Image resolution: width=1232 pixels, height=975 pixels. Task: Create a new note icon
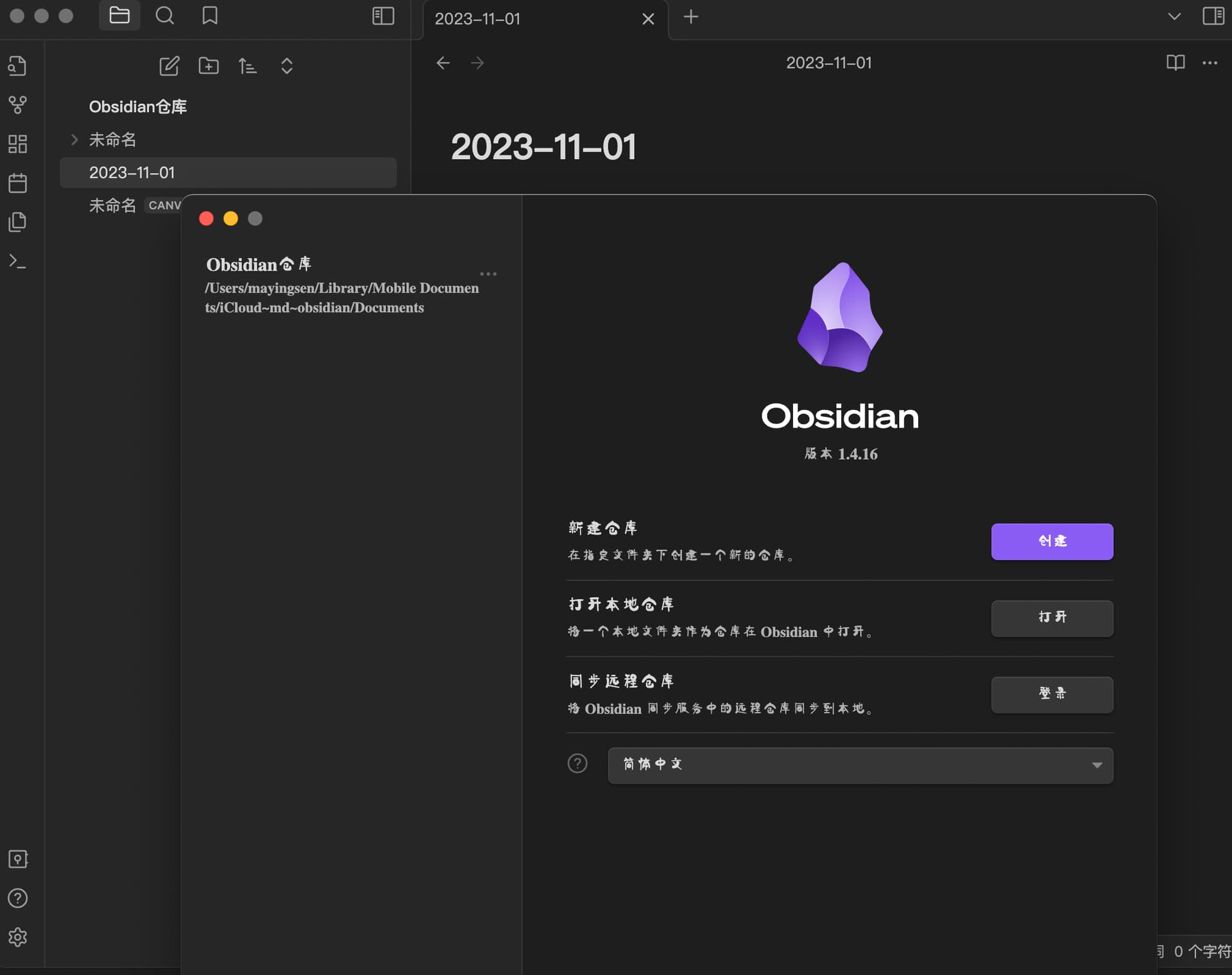pos(169,66)
